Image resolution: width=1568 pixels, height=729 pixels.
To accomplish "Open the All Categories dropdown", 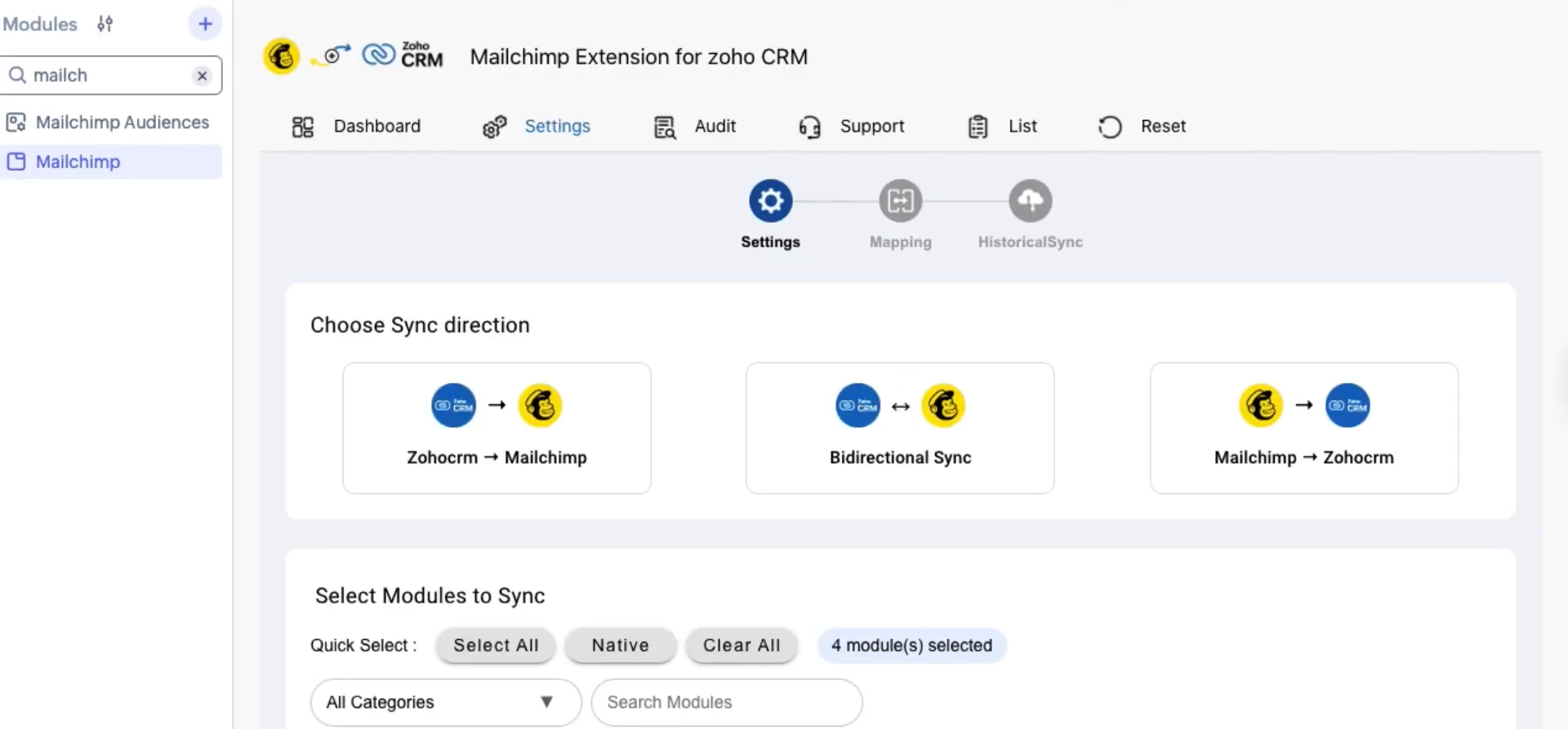I will pos(446,702).
